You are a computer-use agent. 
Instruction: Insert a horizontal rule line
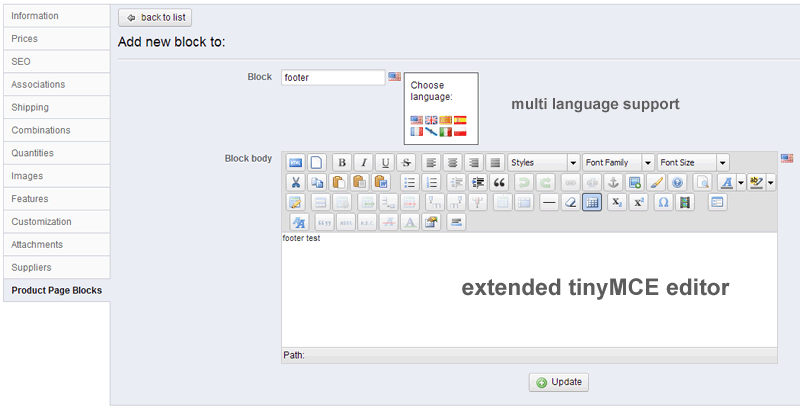(548, 202)
